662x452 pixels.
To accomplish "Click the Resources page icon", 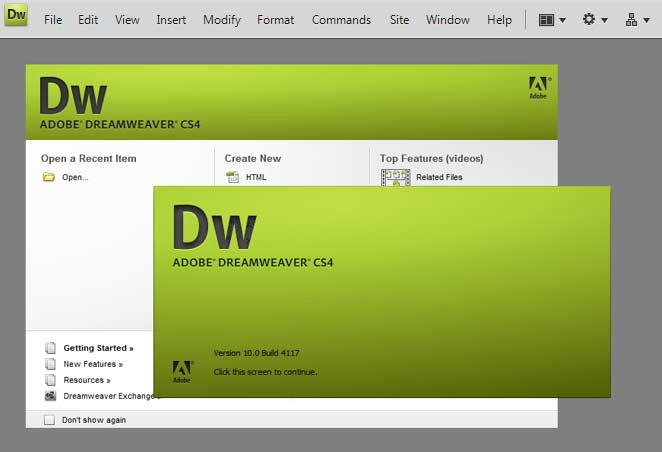I will tap(50, 380).
